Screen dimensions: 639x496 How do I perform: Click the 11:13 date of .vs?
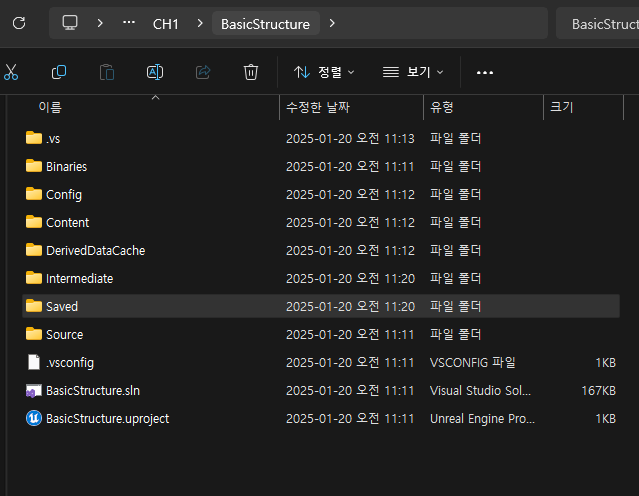[x=350, y=139]
